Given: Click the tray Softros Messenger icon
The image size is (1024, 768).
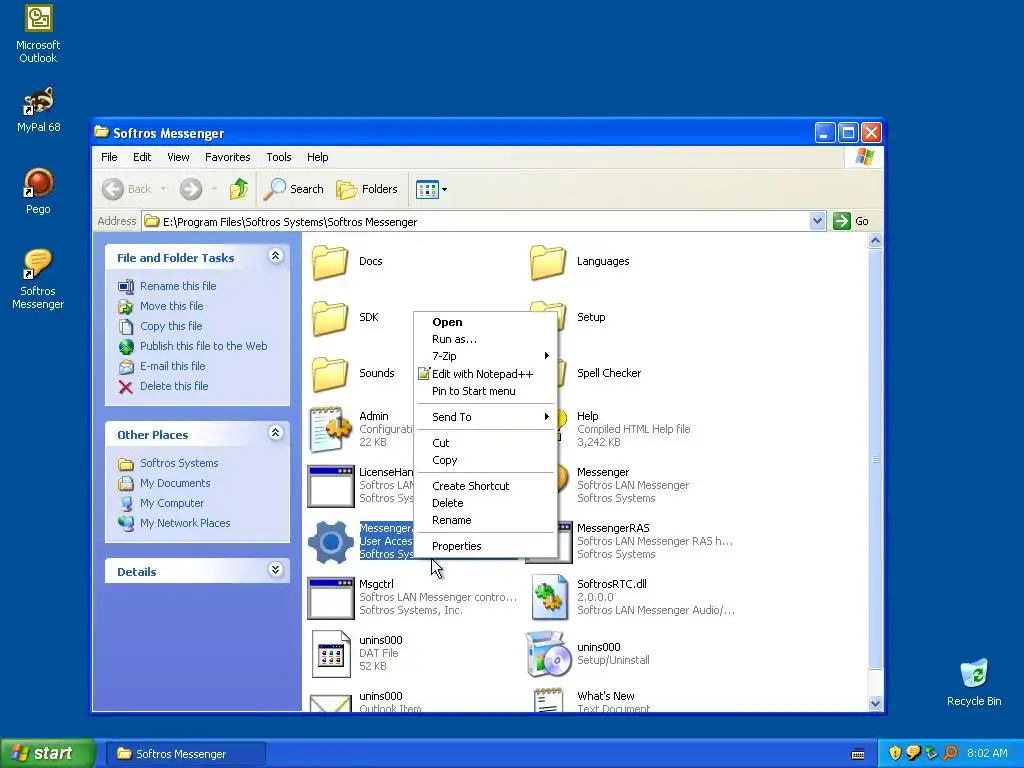Looking at the screenshot, I should pos(913,754).
